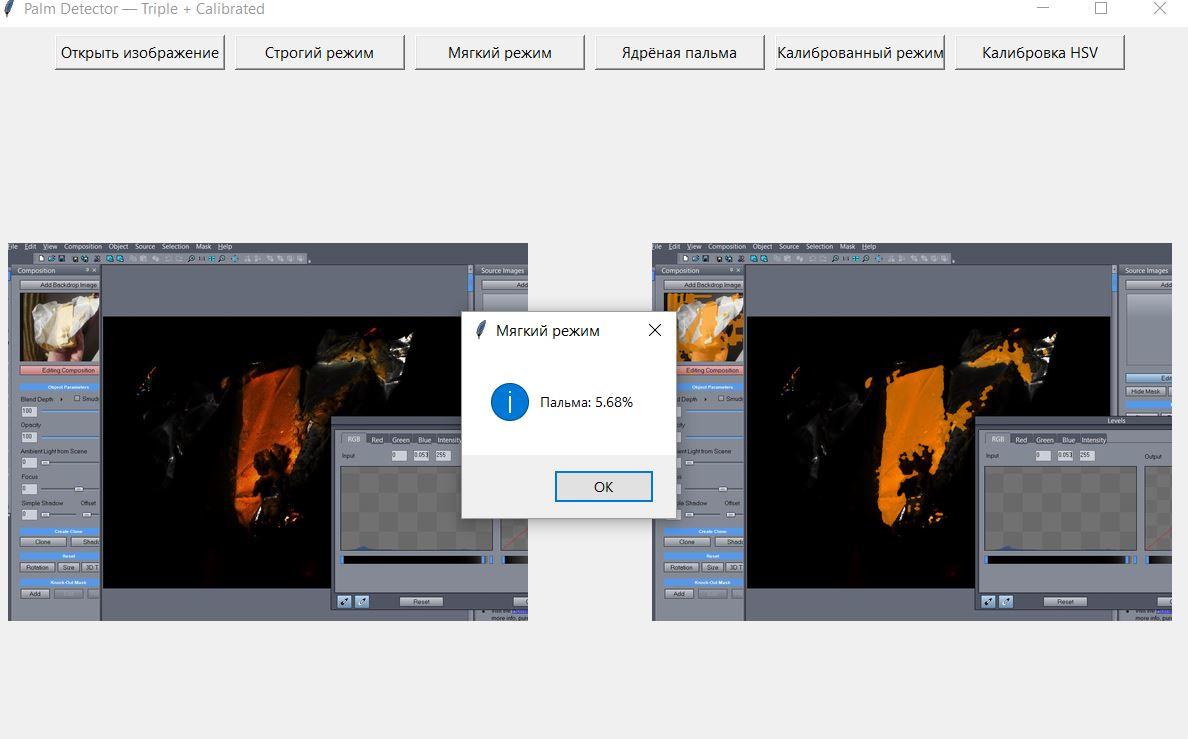Click the Открыть изображение button
Screen dimensions: 1188x739
point(140,53)
